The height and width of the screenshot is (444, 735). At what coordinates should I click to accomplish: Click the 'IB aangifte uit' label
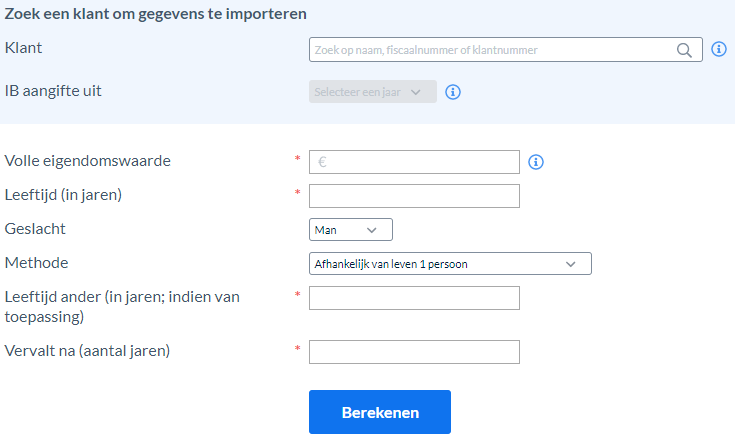[53, 91]
